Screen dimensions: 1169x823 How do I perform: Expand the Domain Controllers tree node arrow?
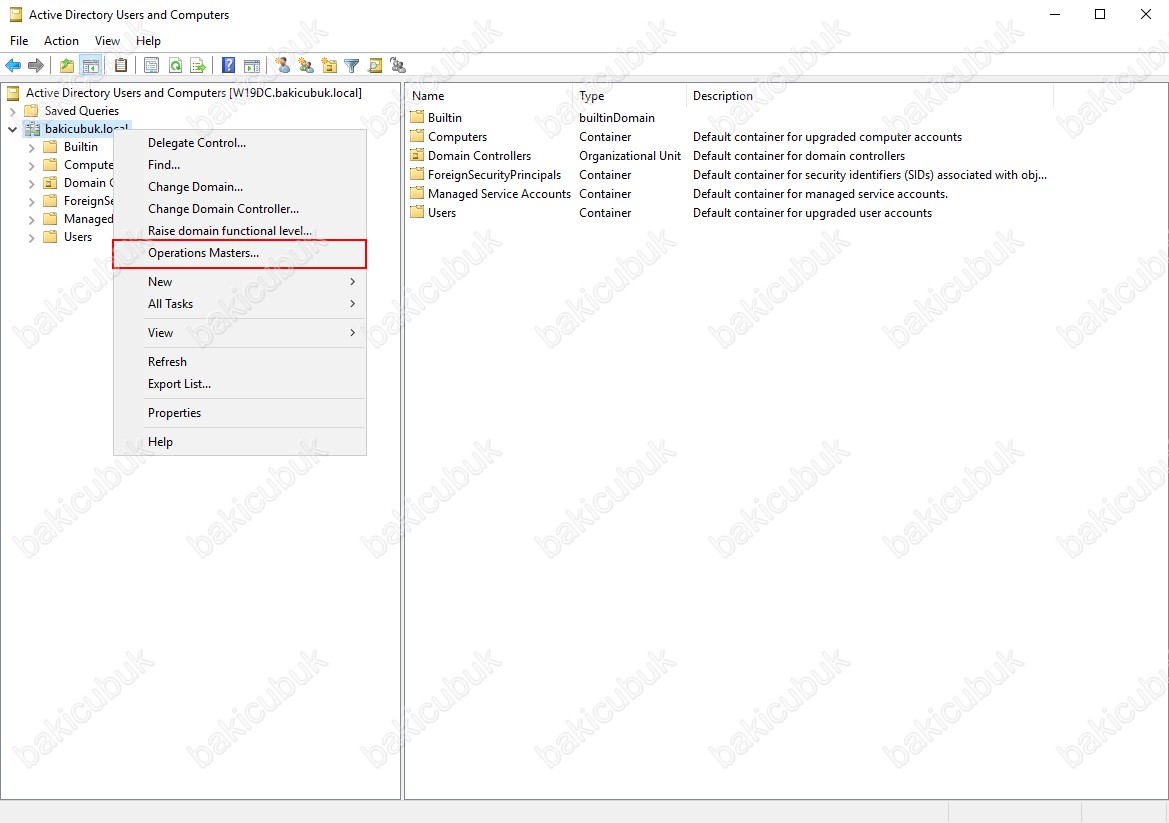[x=31, y=183]
